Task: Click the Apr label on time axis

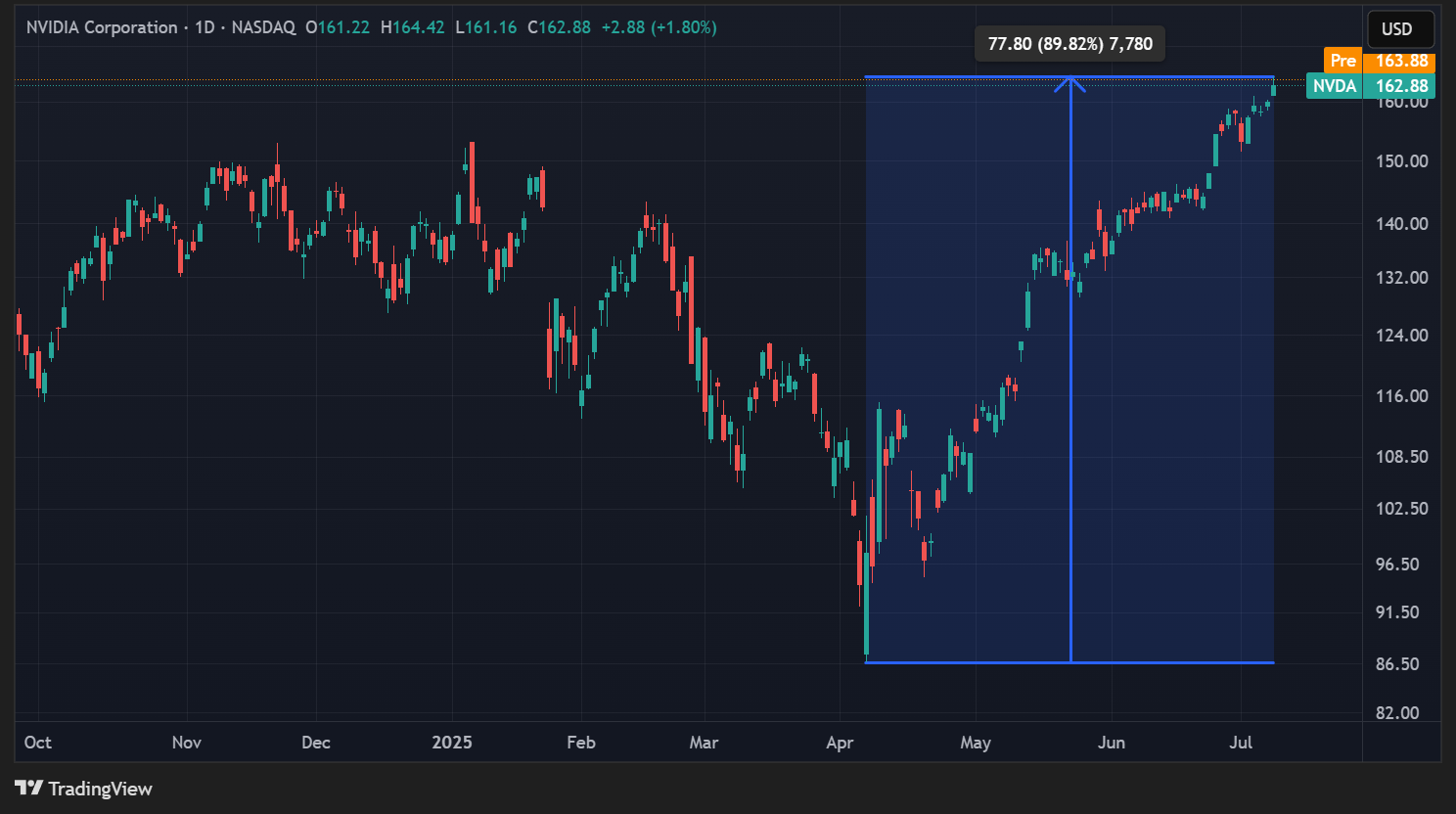Action: (840, 743)
